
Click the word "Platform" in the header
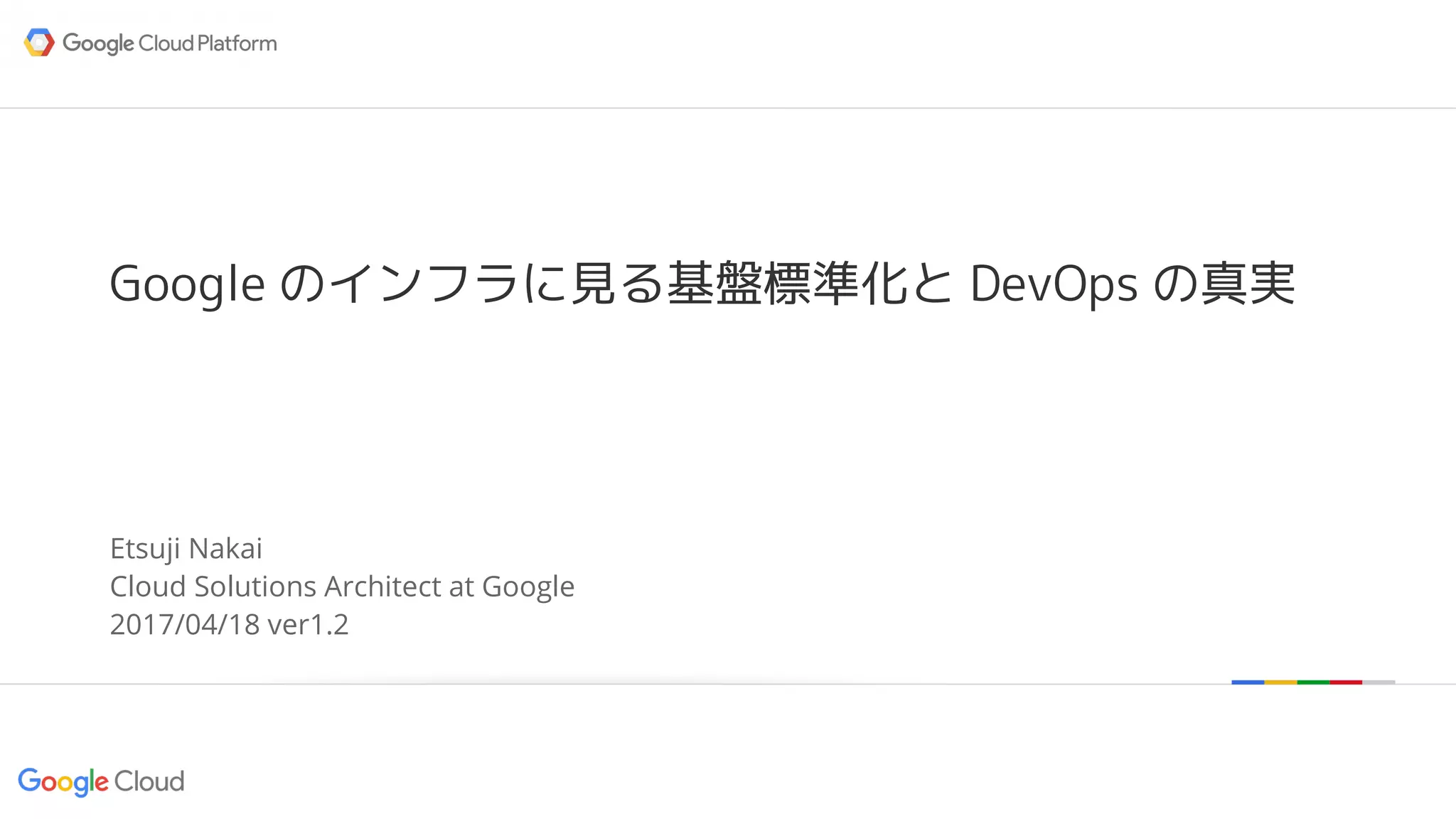click(237, 43)
